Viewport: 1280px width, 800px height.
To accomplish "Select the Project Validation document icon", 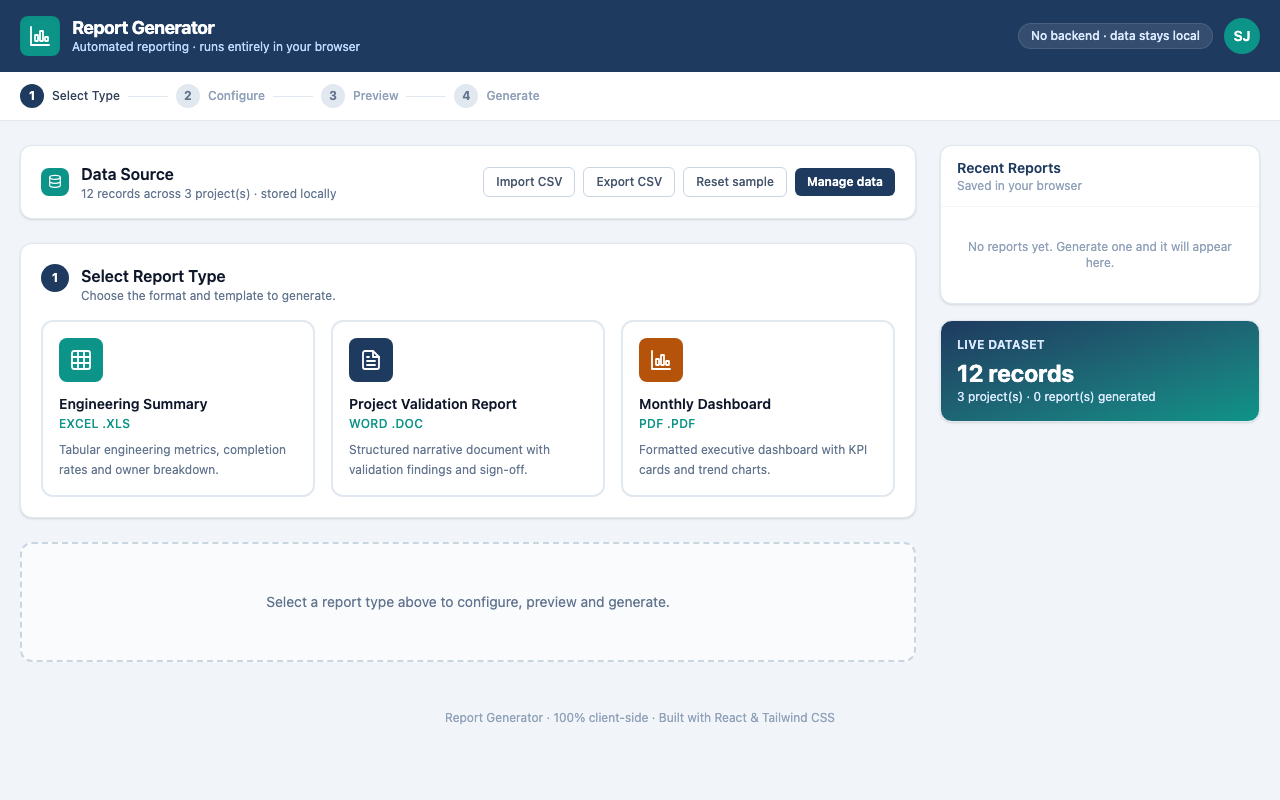I will tap(371, 360).
